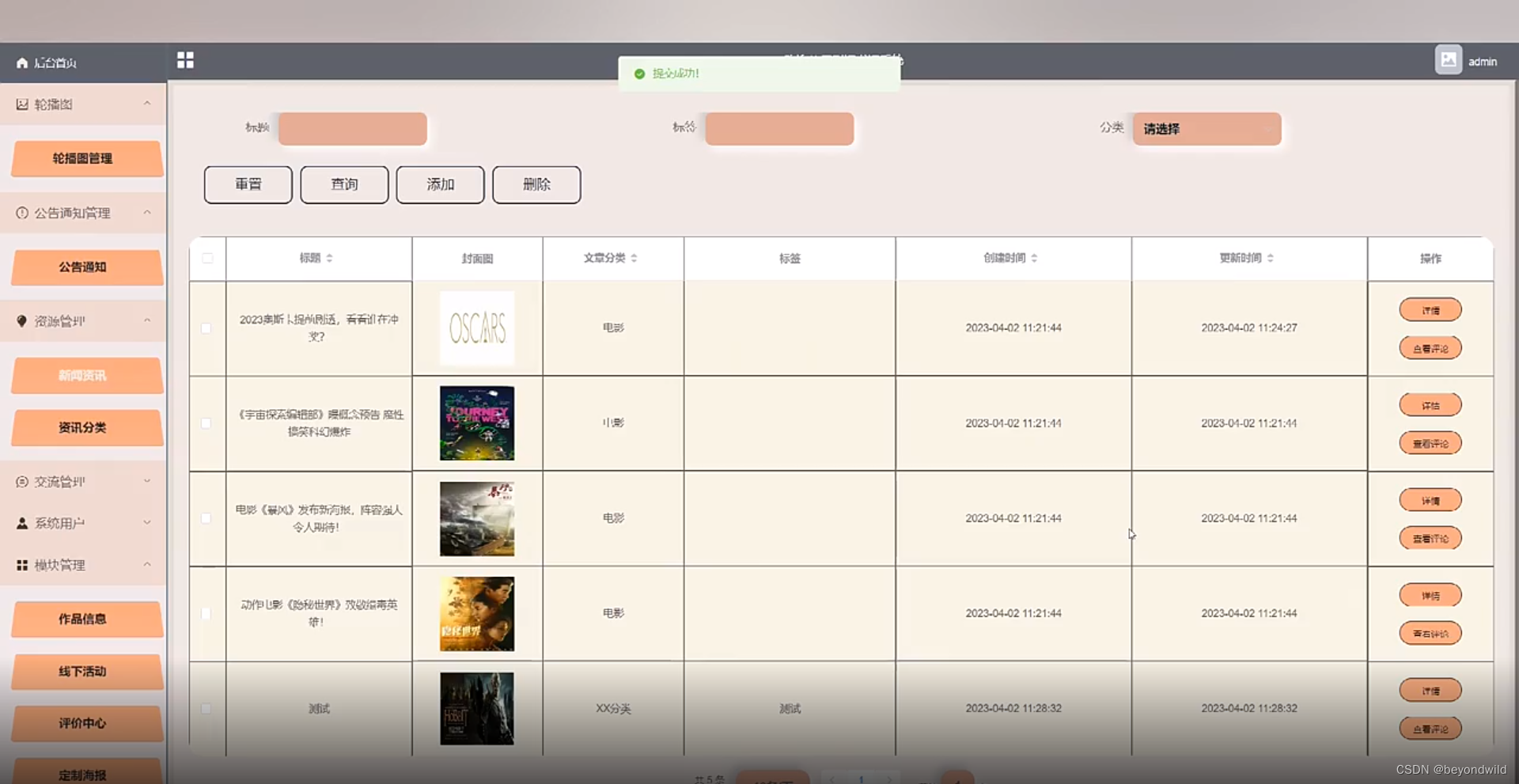
Task: Open the admin avatar image in top-right corner
Action: pos(1448,59)
